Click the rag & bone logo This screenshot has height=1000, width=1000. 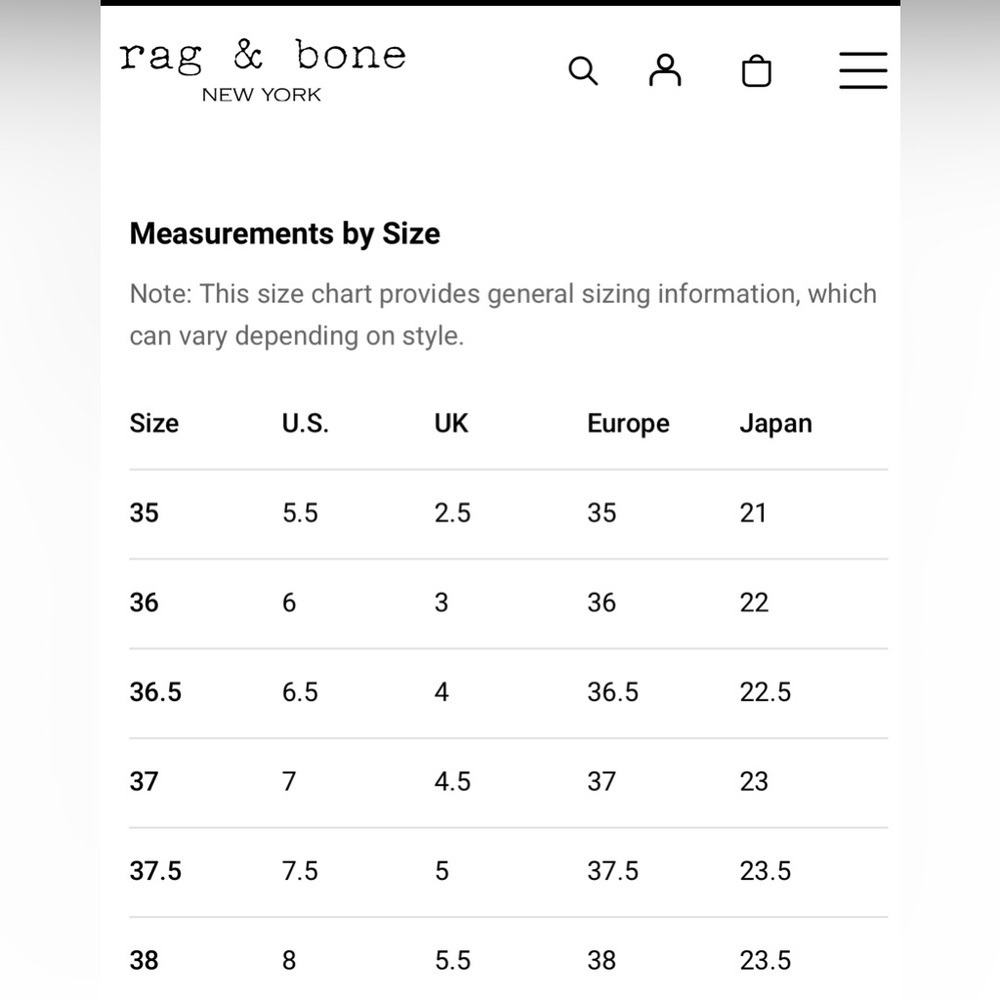262,56
